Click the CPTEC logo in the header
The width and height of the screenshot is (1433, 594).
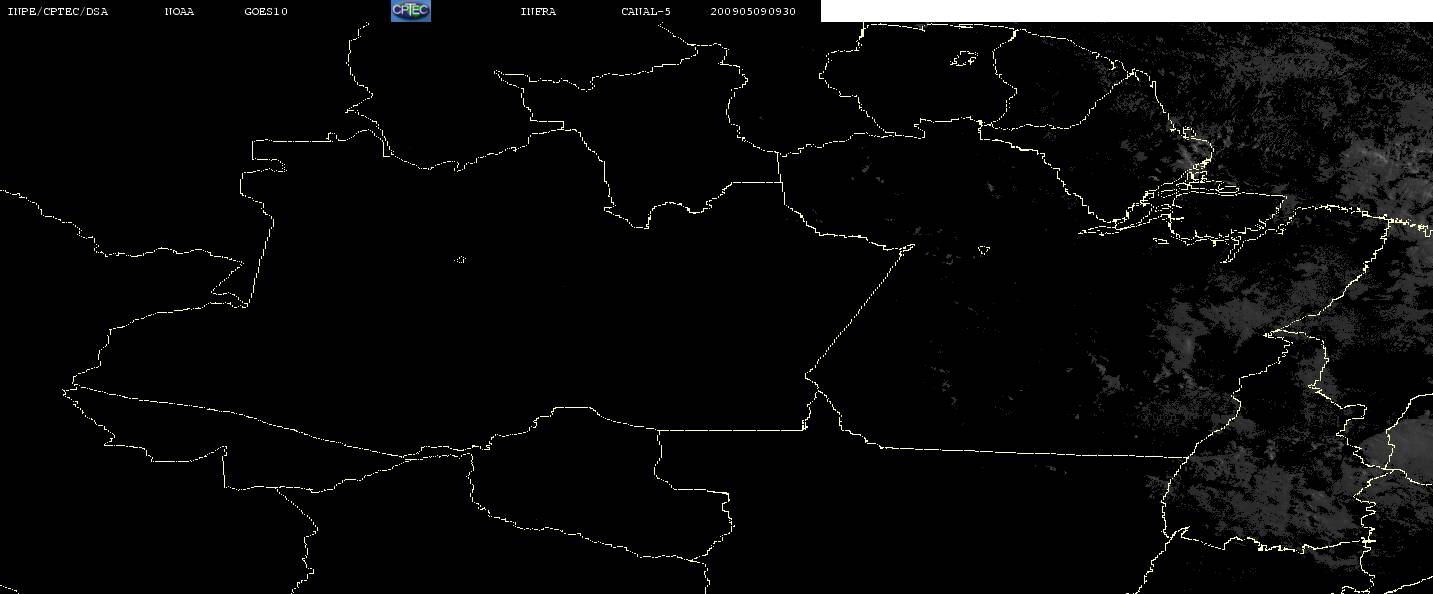point(410,11)
